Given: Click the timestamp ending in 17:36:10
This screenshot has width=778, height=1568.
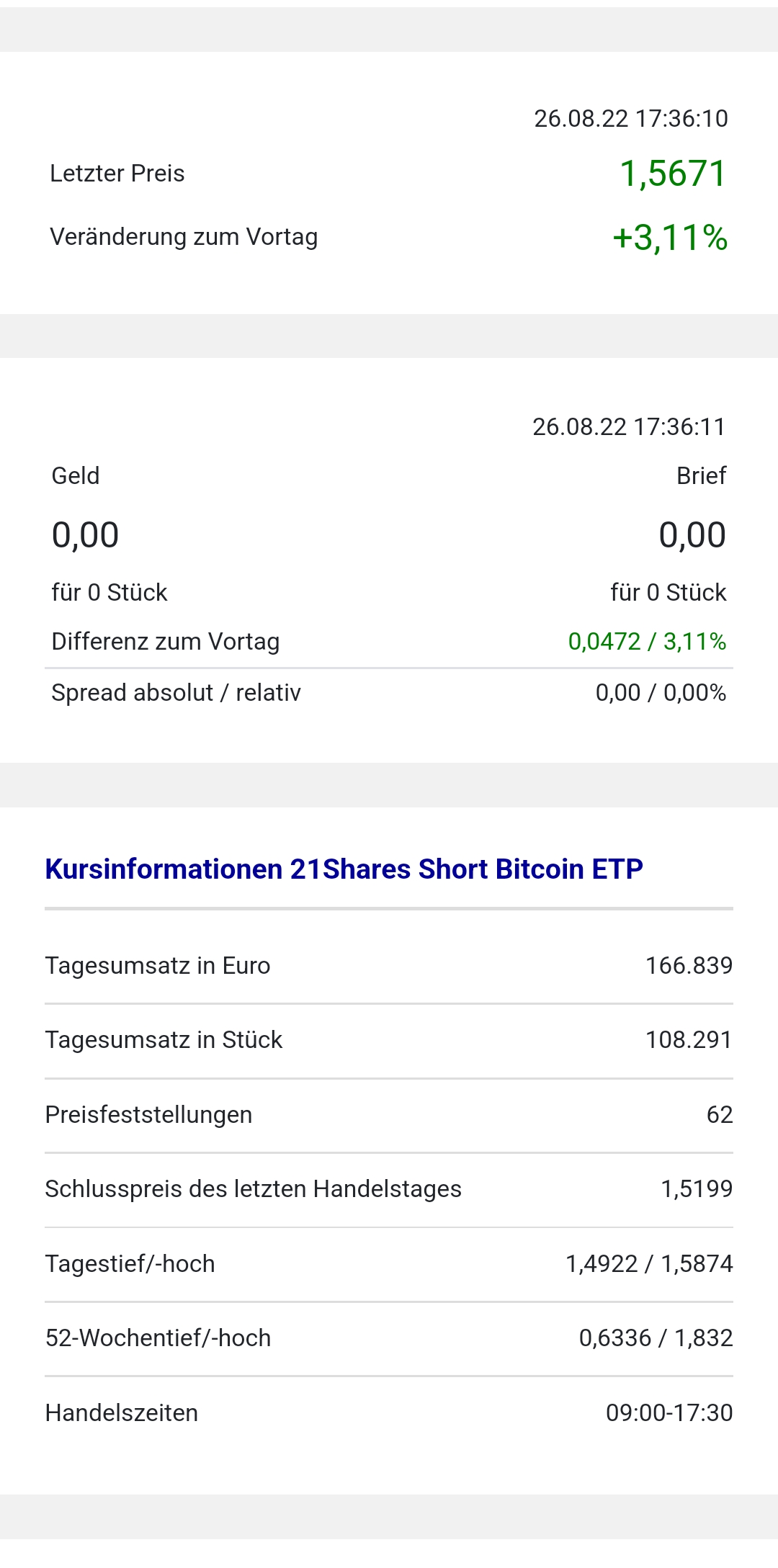Looking at the screenshot, I should click(630, 119).
